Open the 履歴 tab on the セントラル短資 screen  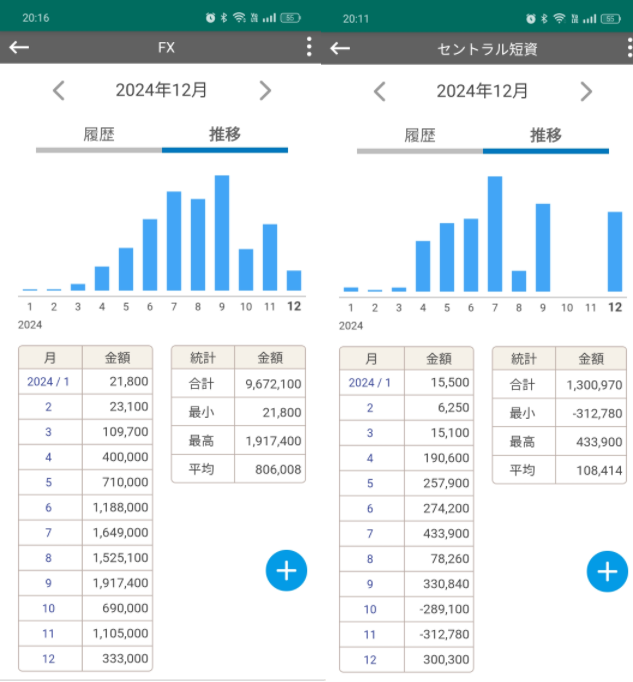[419, 136]
